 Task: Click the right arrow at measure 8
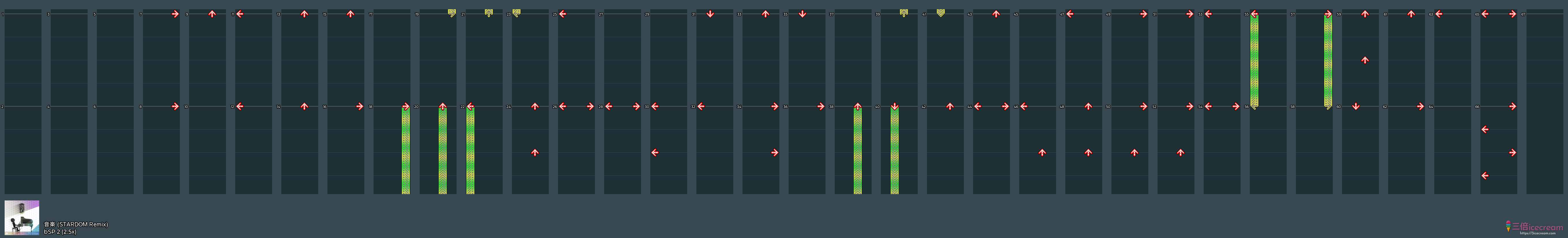point(175,107)
